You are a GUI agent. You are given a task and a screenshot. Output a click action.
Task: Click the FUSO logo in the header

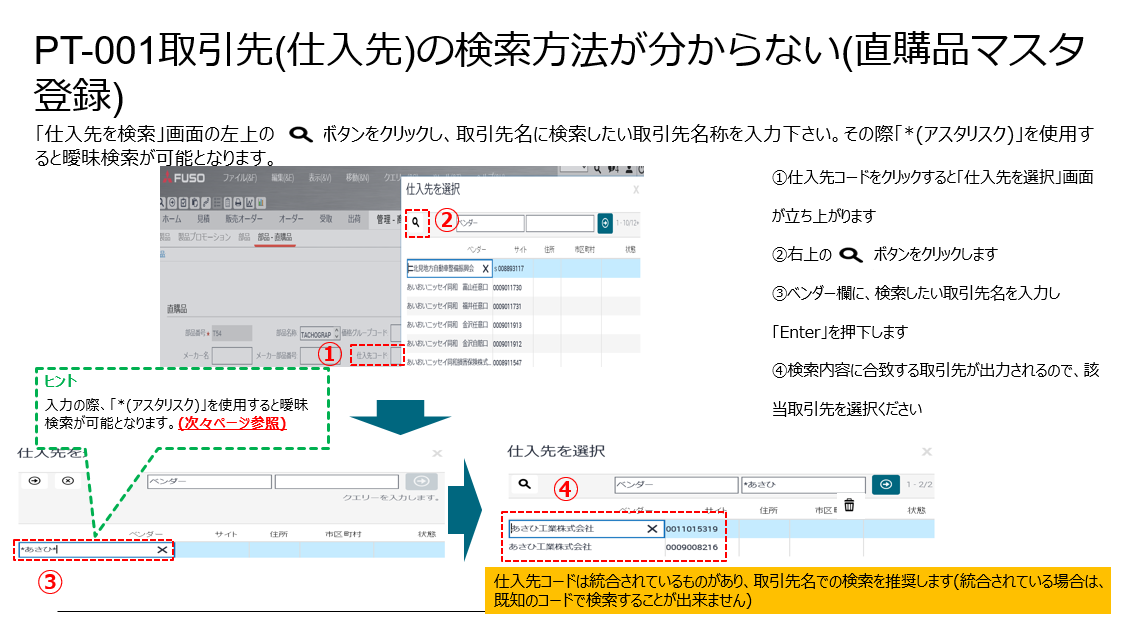coord(186,178)
